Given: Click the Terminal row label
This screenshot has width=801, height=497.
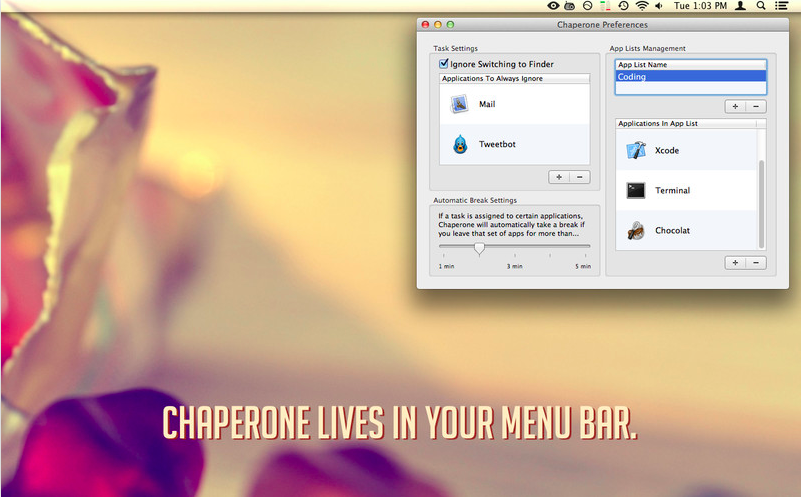Looking at the screenshot, I should click(x=672, y=191).
